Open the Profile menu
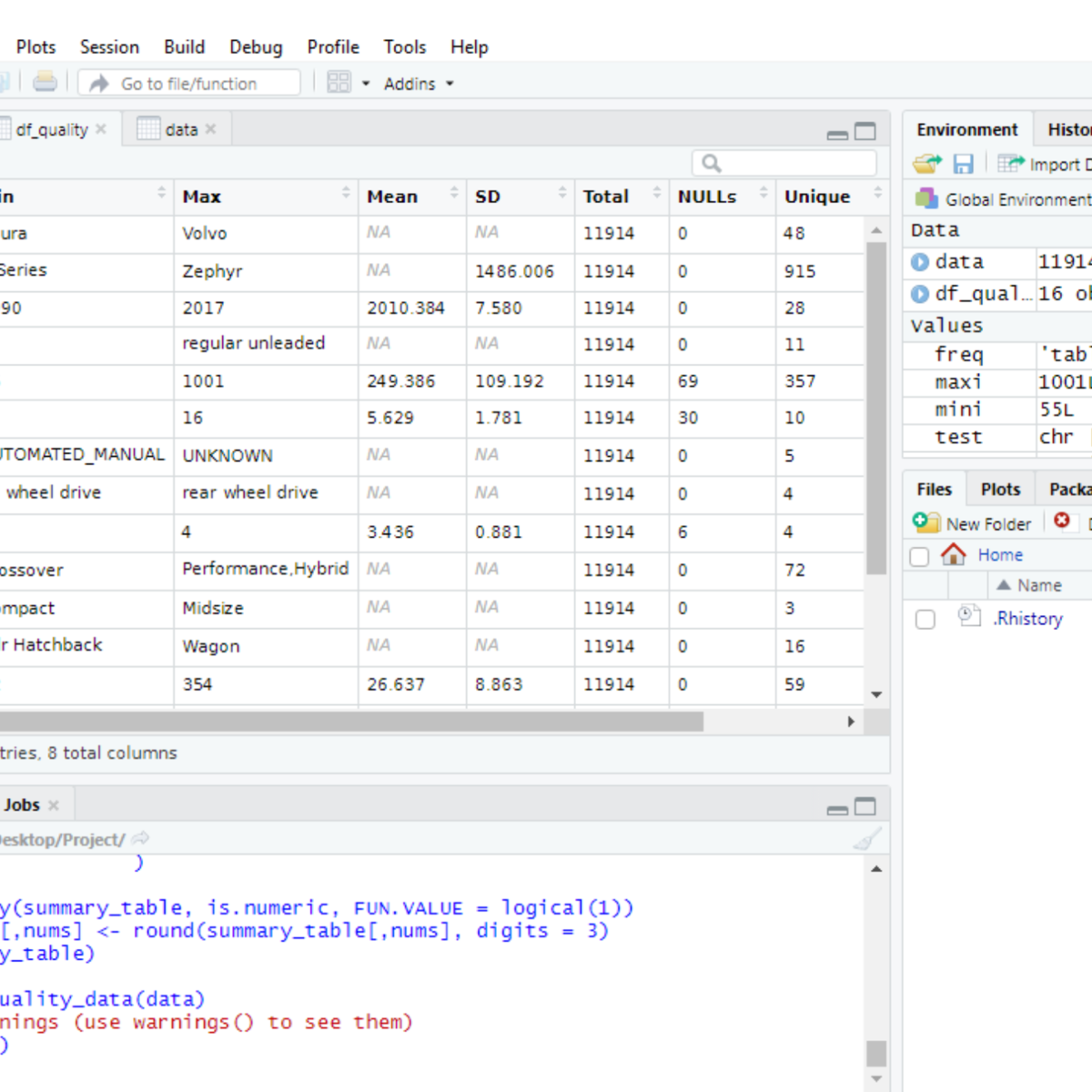Viewport: 1092px width, 1092px height. (x=332, y=47)
